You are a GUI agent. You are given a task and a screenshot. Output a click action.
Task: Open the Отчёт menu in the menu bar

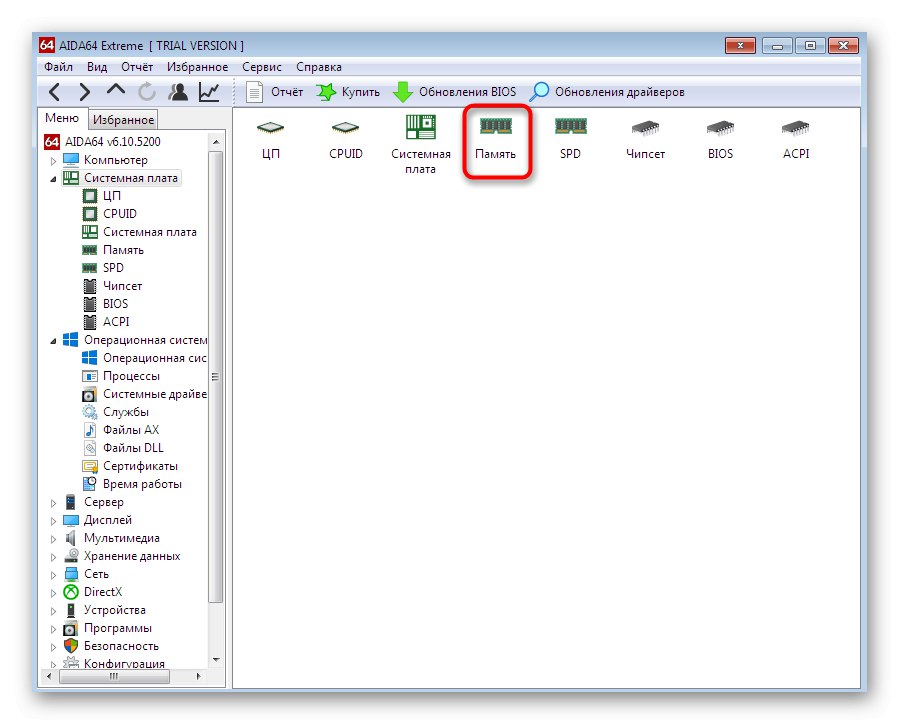pos(137,67)
